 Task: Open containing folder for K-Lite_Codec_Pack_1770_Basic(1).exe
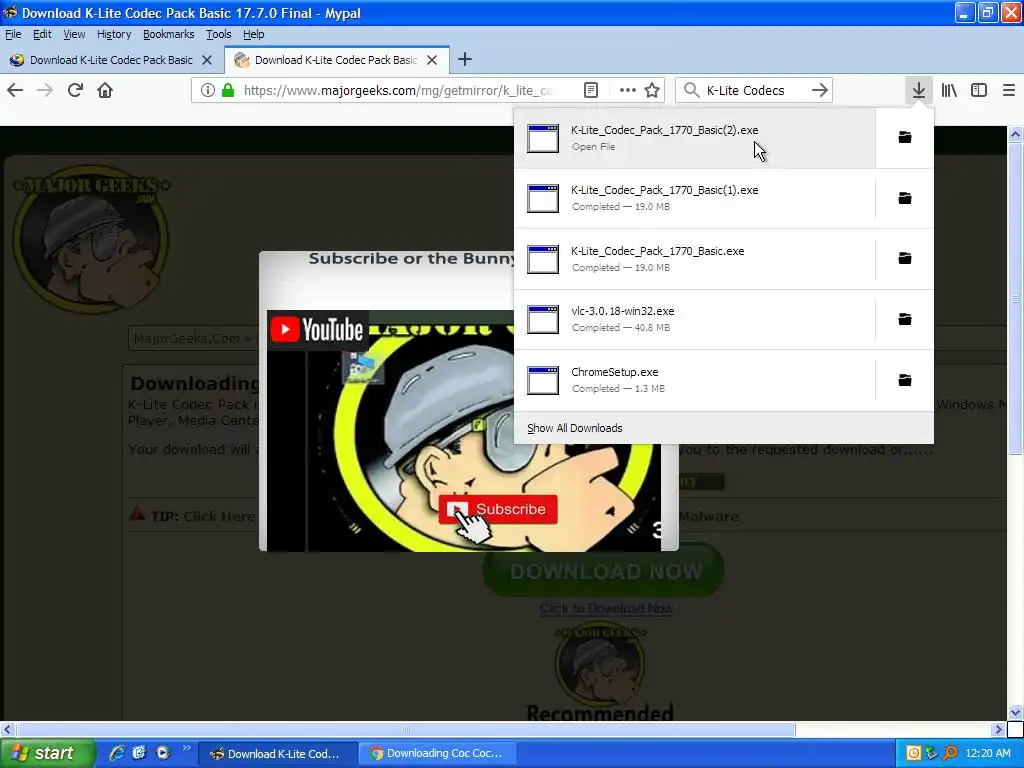pyautogui.click(x=904, y=198)
